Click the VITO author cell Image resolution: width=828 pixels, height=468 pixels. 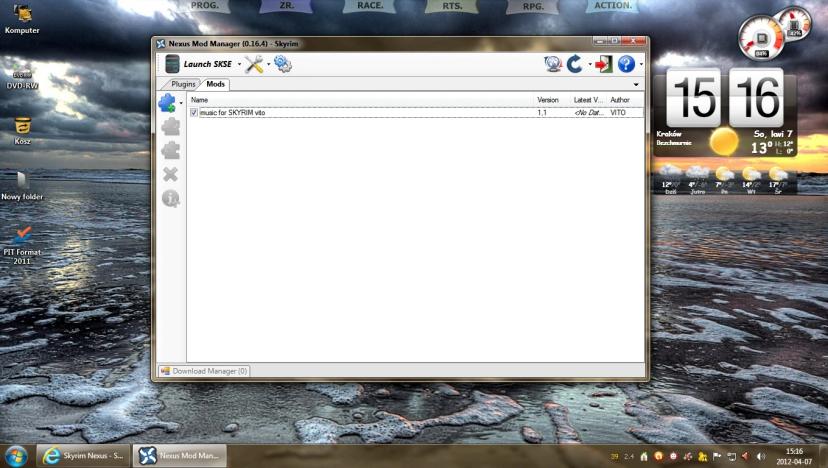click(x=618, y=113)
